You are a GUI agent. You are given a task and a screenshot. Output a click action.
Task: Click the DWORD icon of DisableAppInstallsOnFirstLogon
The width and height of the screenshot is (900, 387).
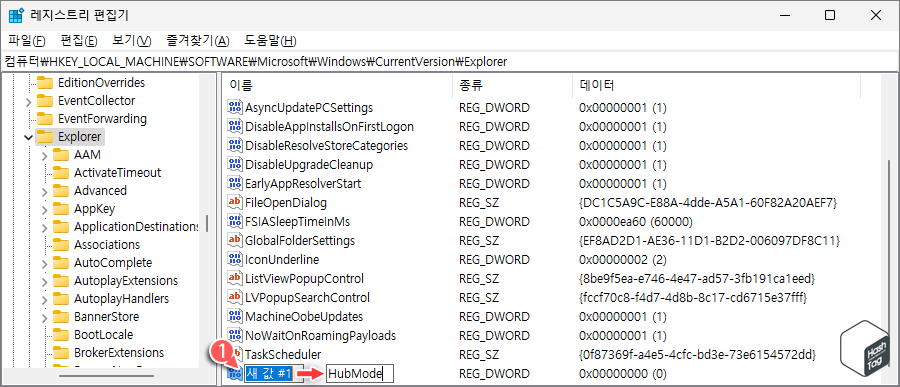point(235,126)
